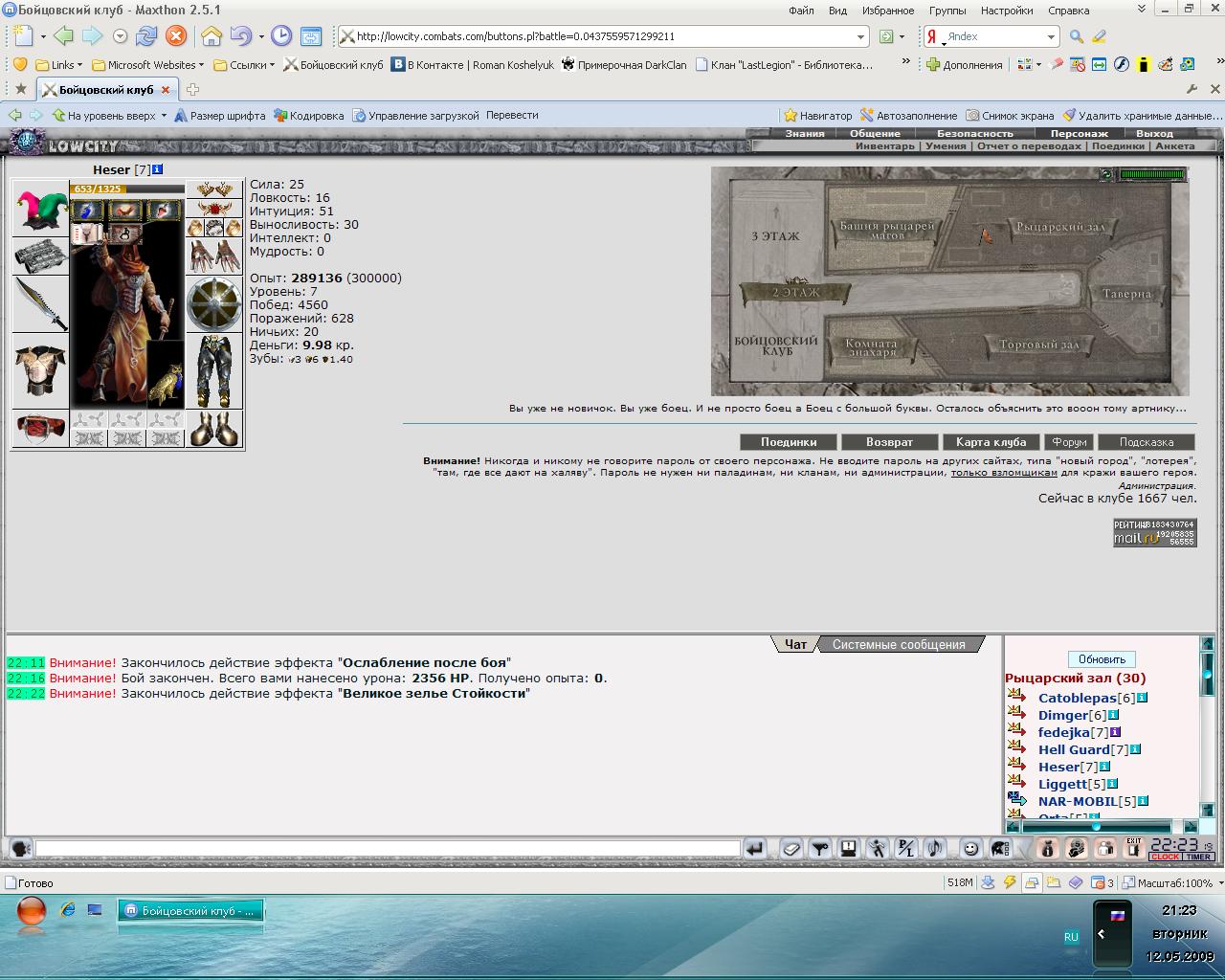Click the favorites star icon by tabs

pyautogui.click(x=21, y=89)
